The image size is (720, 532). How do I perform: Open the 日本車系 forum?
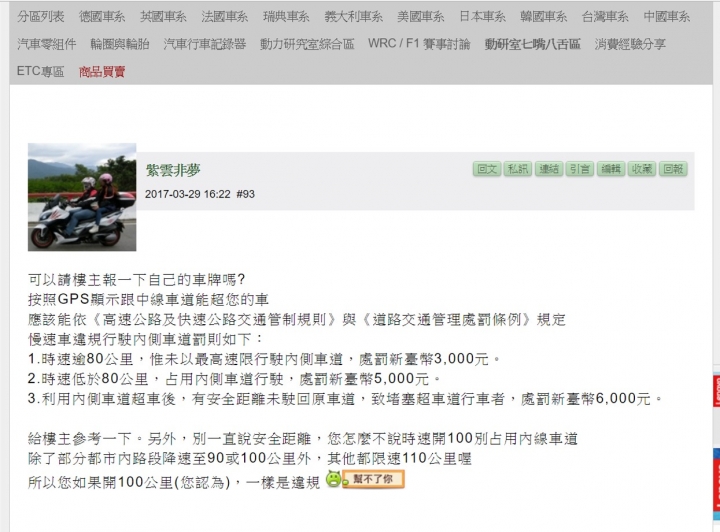pos(483,17)
